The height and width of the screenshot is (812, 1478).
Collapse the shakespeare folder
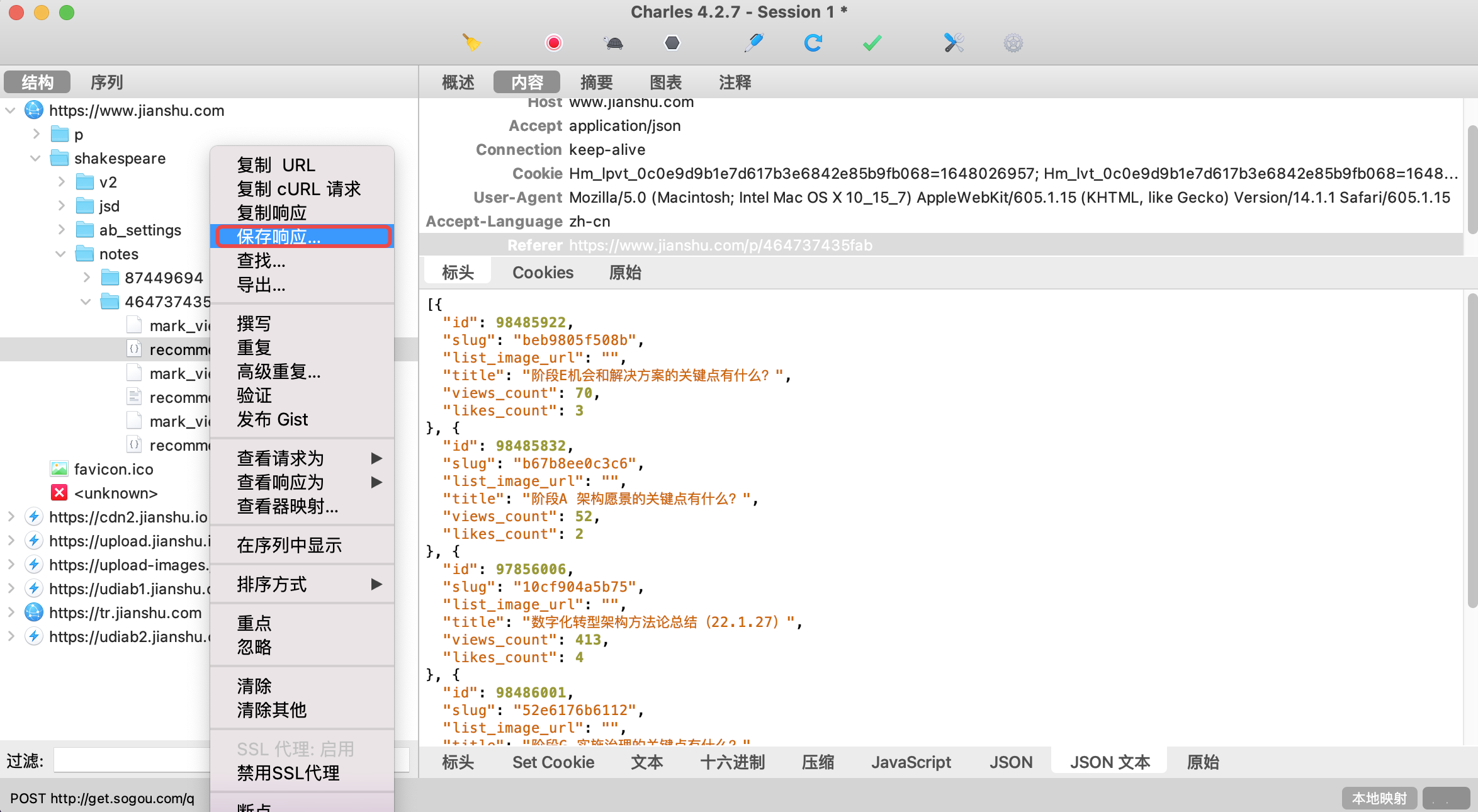[x=36, y=158]
